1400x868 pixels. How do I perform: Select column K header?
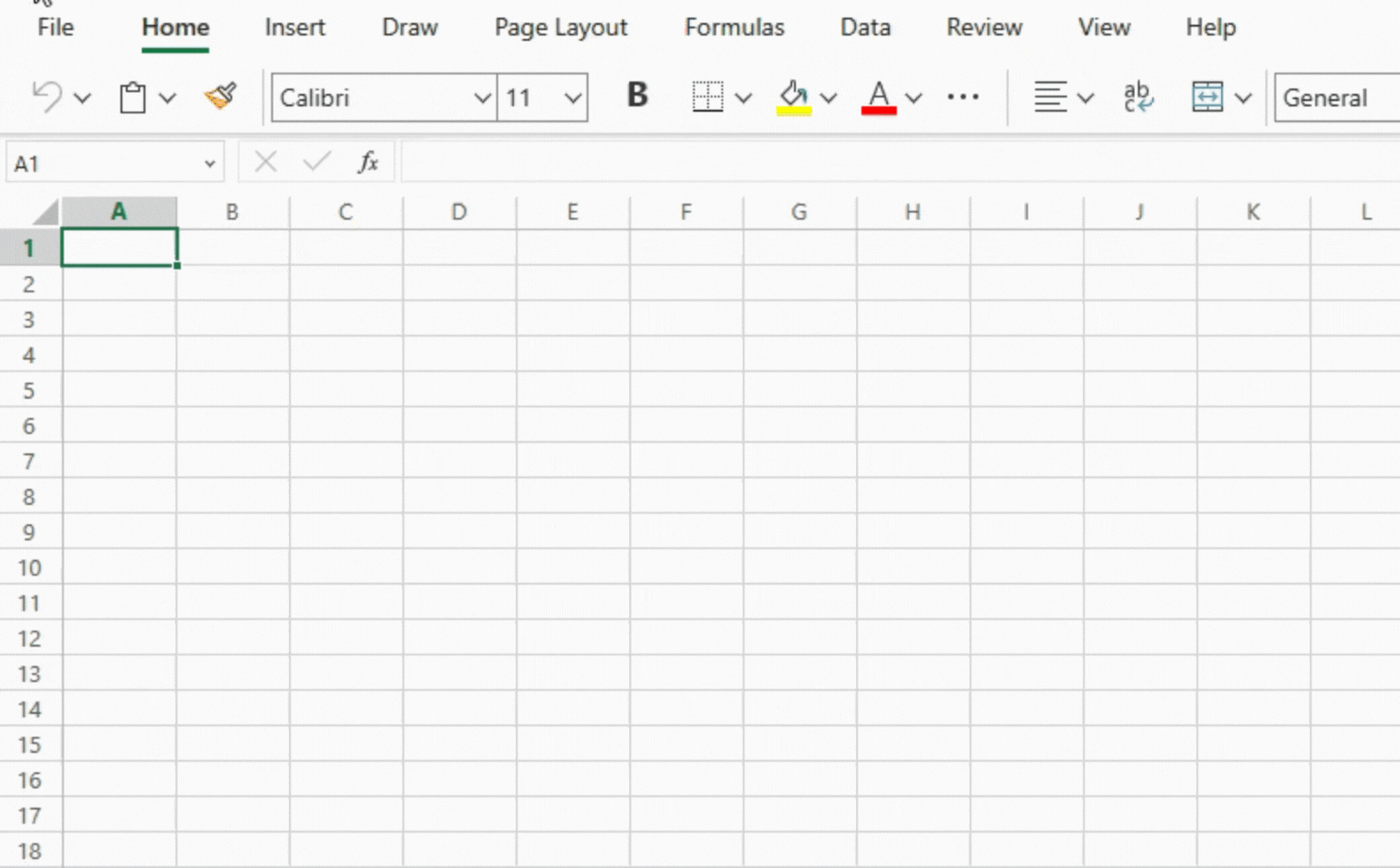(x=1253, y=213)
